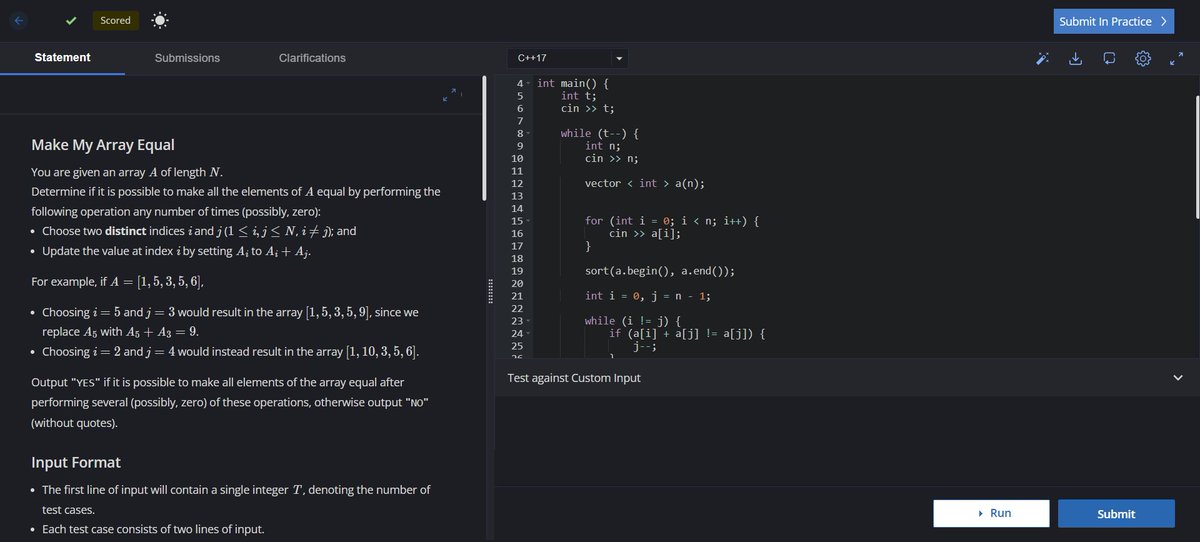This screenshot has width=1200, height=542.
Task: Toggle the light/dark theme sun icon
Action: pos(161,20)
